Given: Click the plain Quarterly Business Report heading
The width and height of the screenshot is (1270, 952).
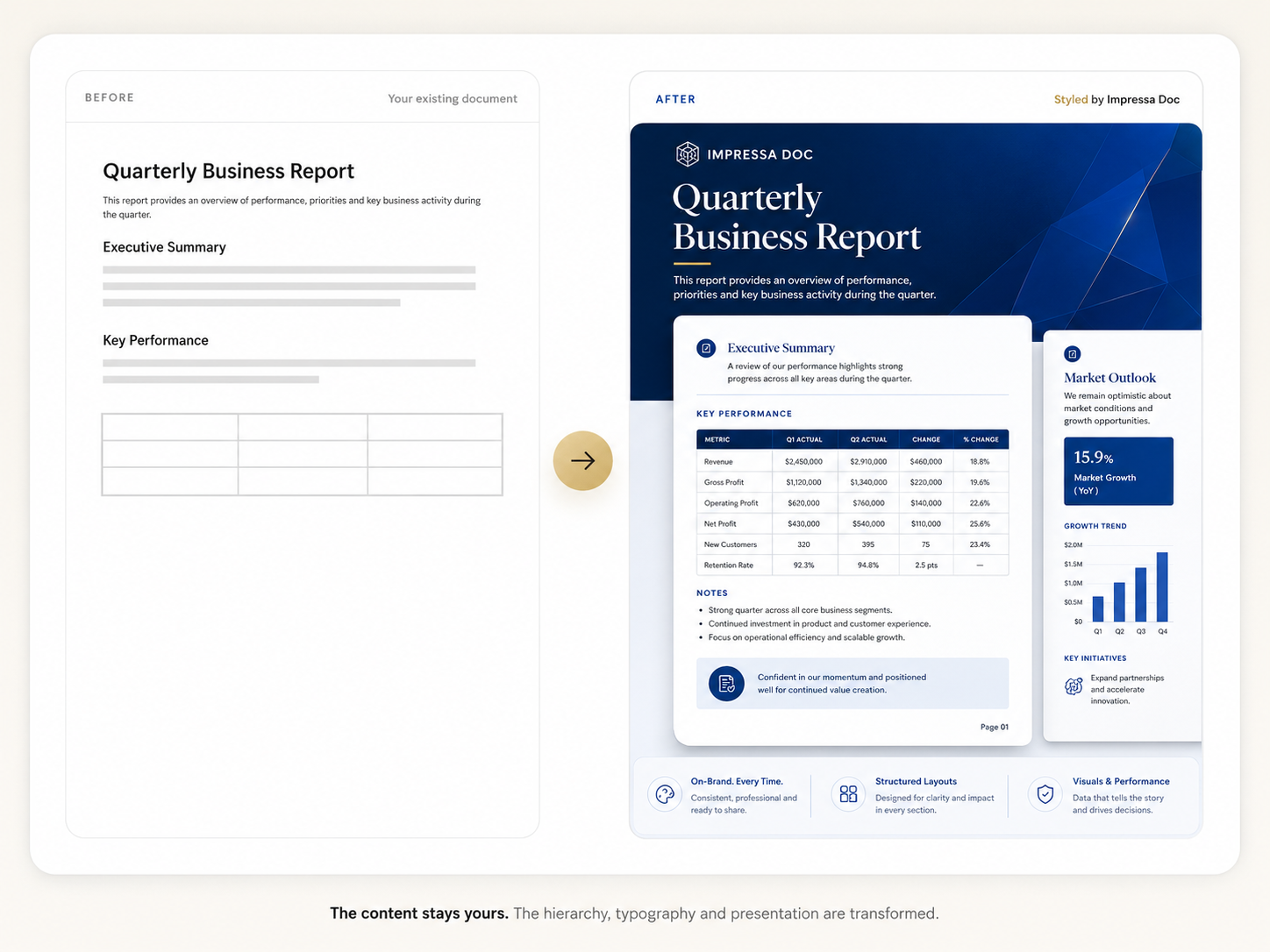Looking at the screenshot, I should coord(229,171).
